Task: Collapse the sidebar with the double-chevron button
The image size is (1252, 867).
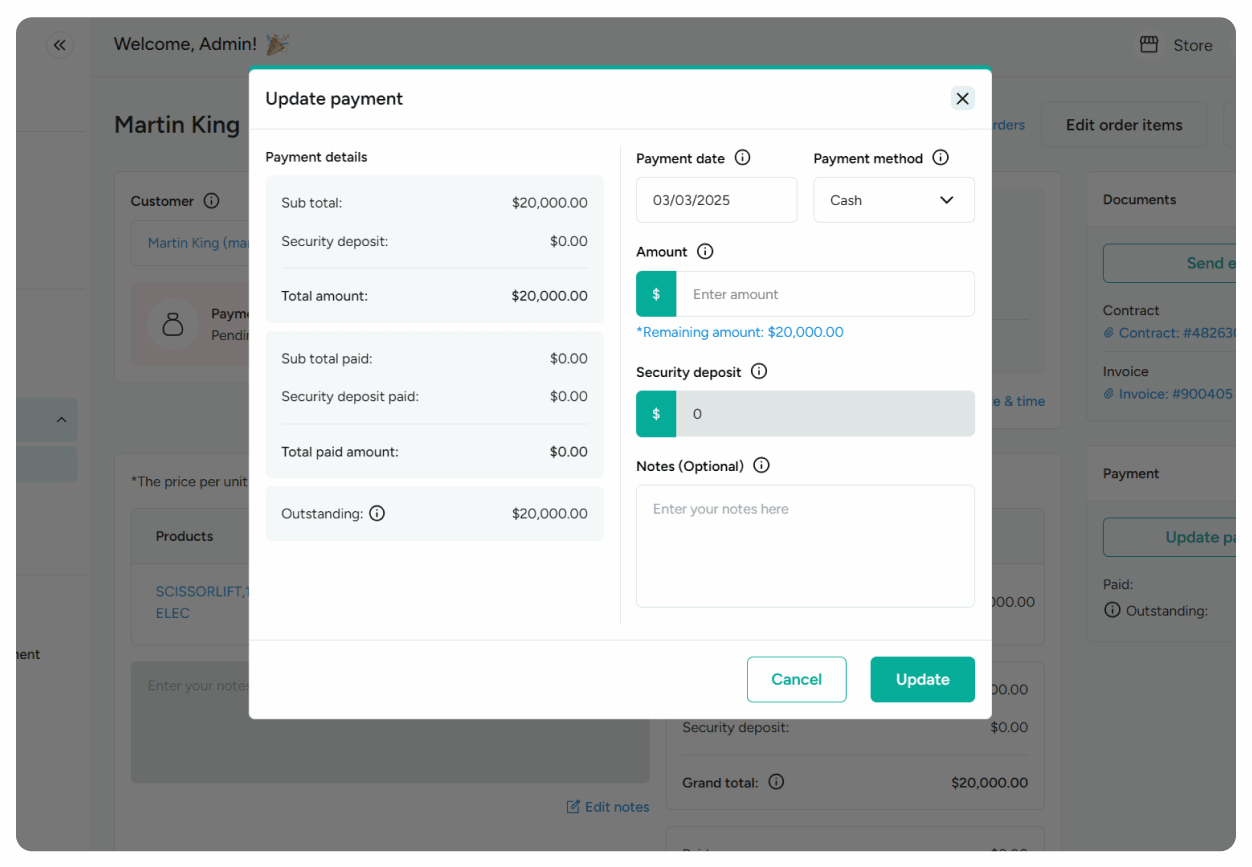Action: pyautogui.click(x=59, y=45)
